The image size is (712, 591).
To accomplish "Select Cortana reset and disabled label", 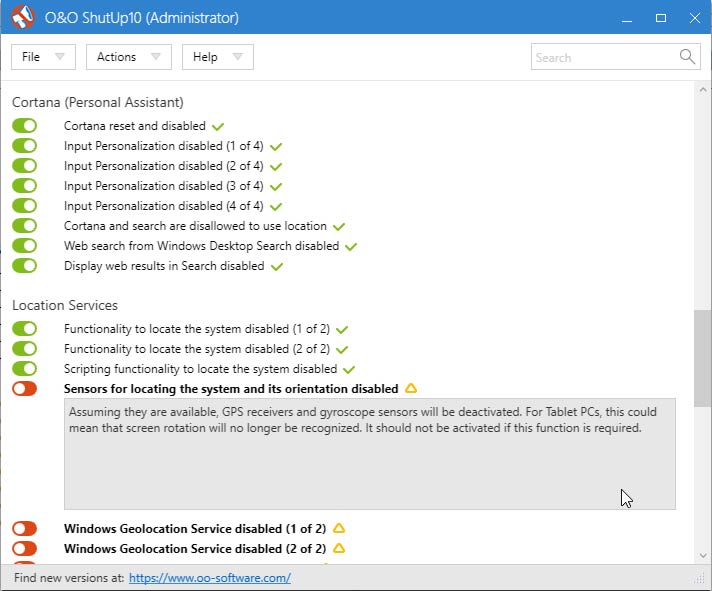I will coord(135,126).
